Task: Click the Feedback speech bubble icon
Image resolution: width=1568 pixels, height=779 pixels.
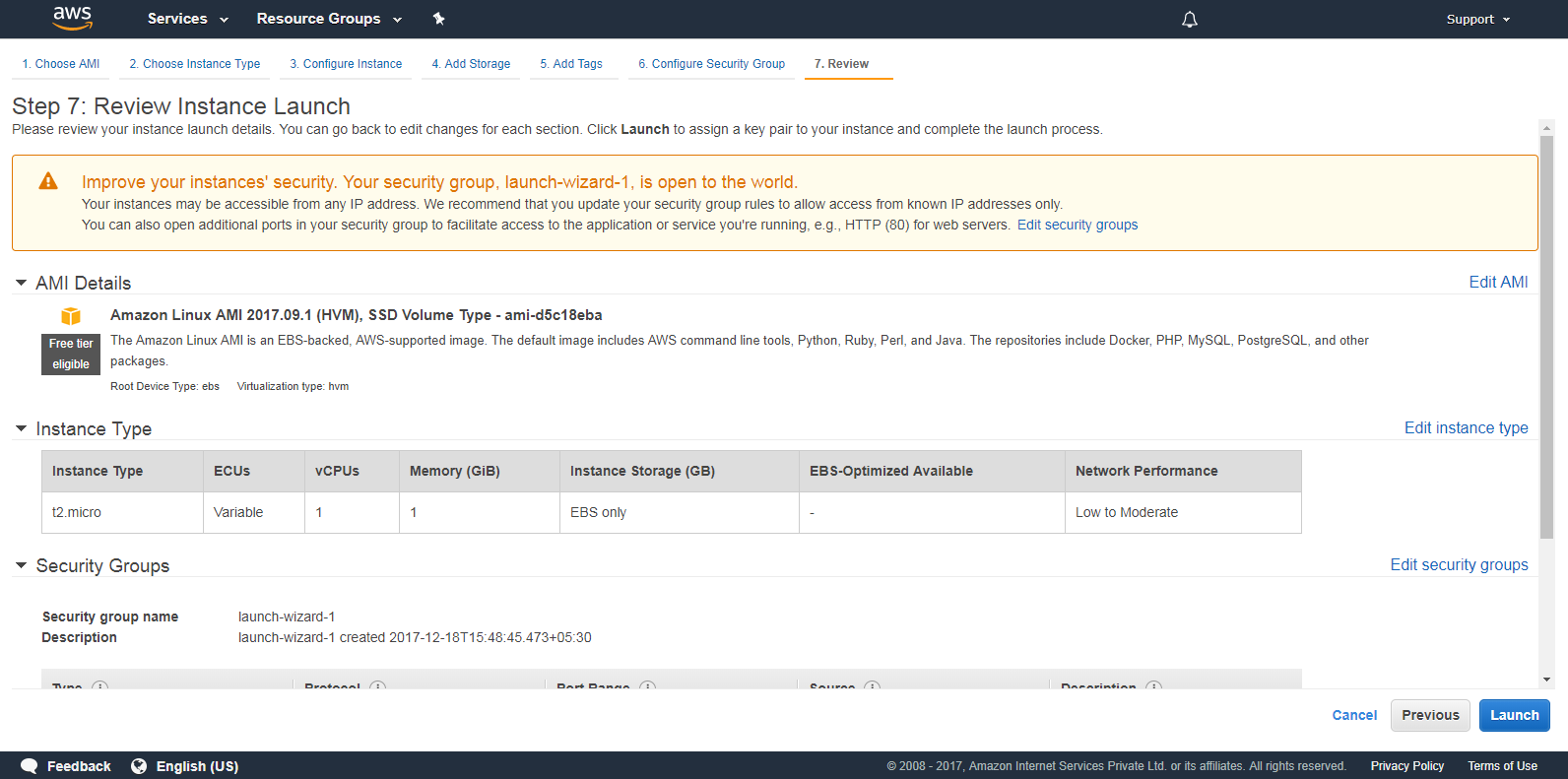Action: coord(30,766)
